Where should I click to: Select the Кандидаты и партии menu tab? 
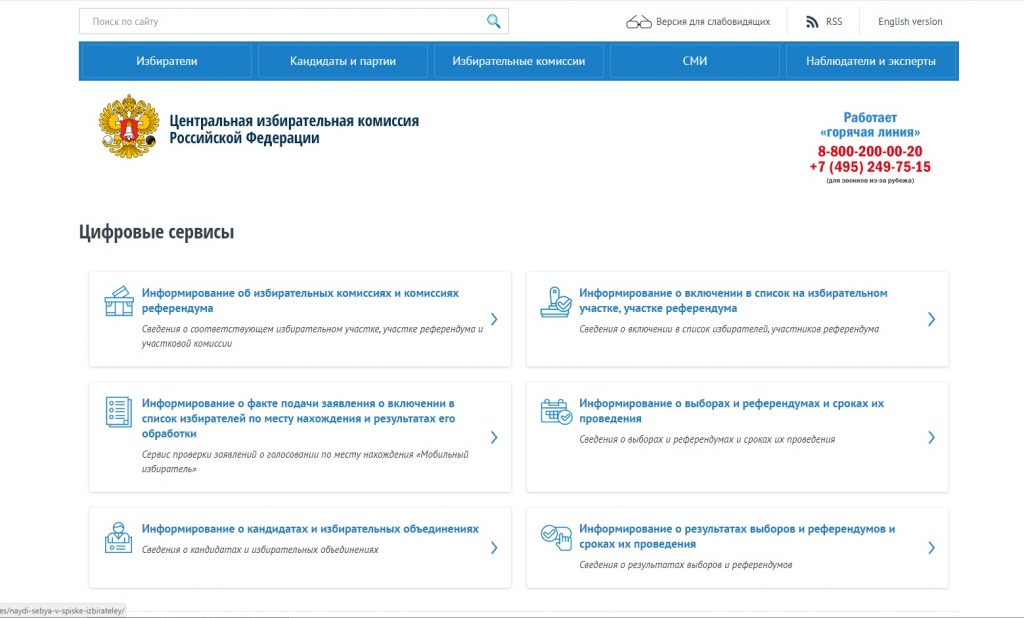pyautogui.click(x=343, y=61)
